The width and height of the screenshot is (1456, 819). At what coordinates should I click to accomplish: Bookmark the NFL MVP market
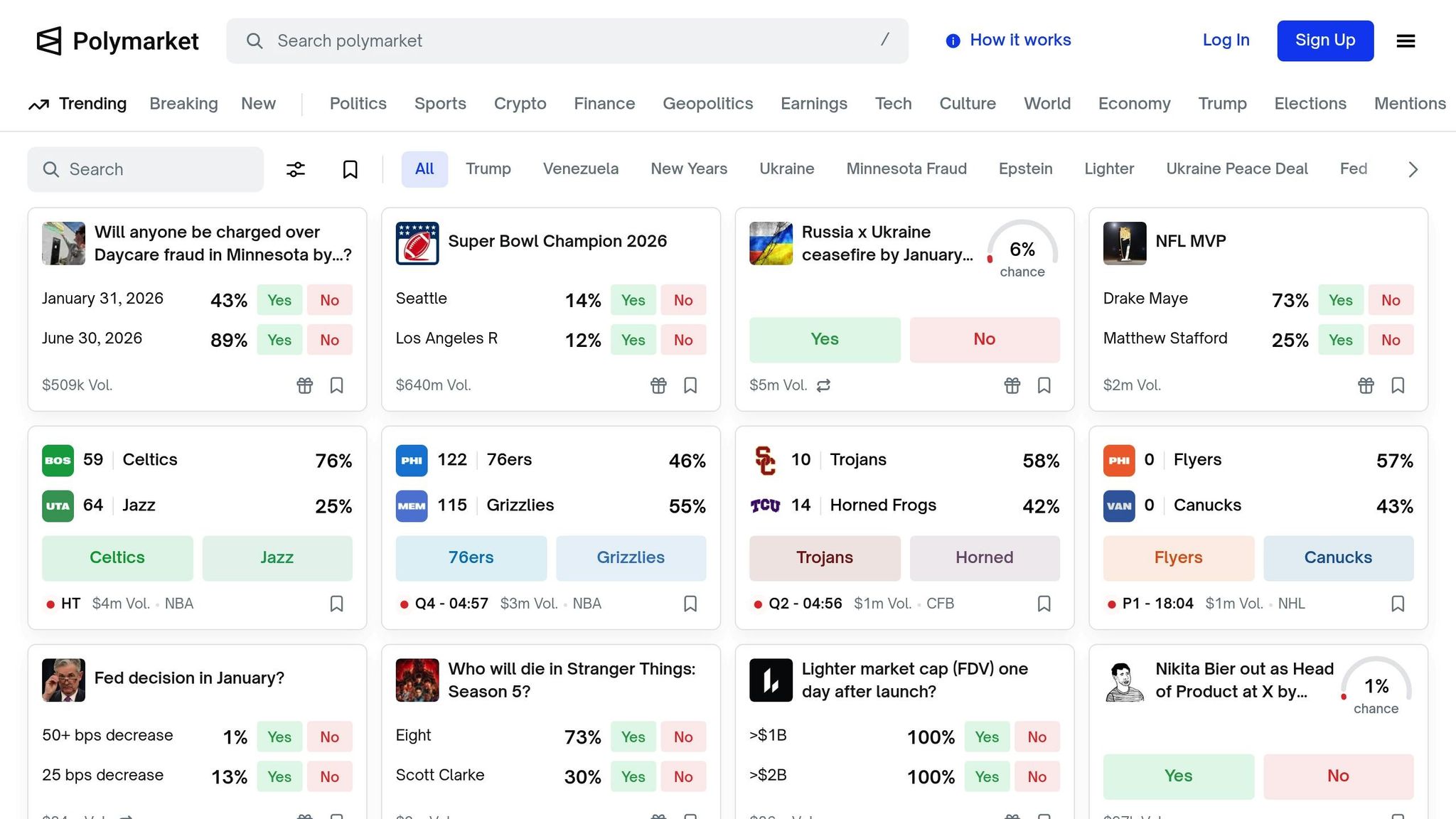(1398, 385)
